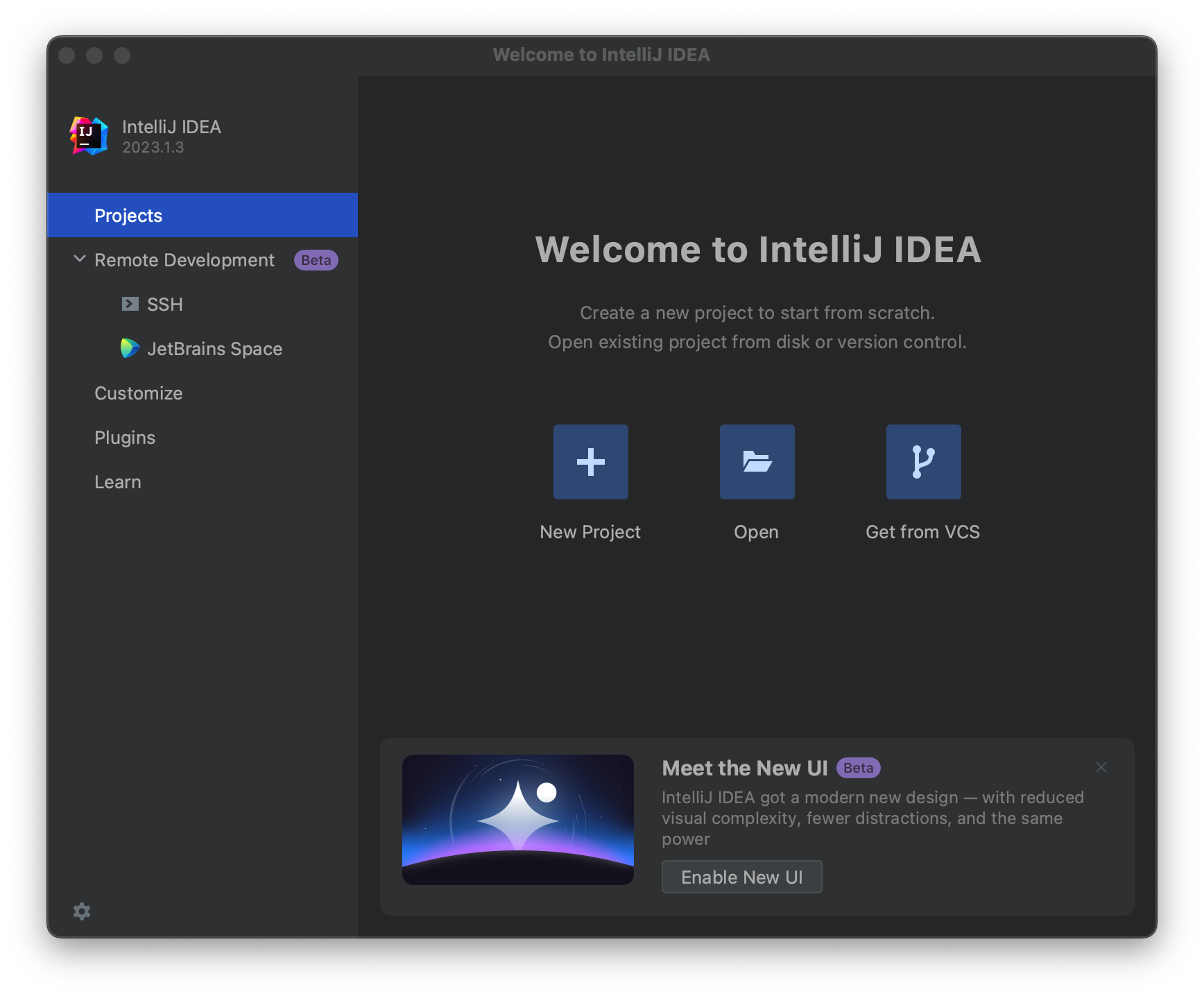Click the Get from VCS branch icon
1204x996 pixels.
[923, 462]
